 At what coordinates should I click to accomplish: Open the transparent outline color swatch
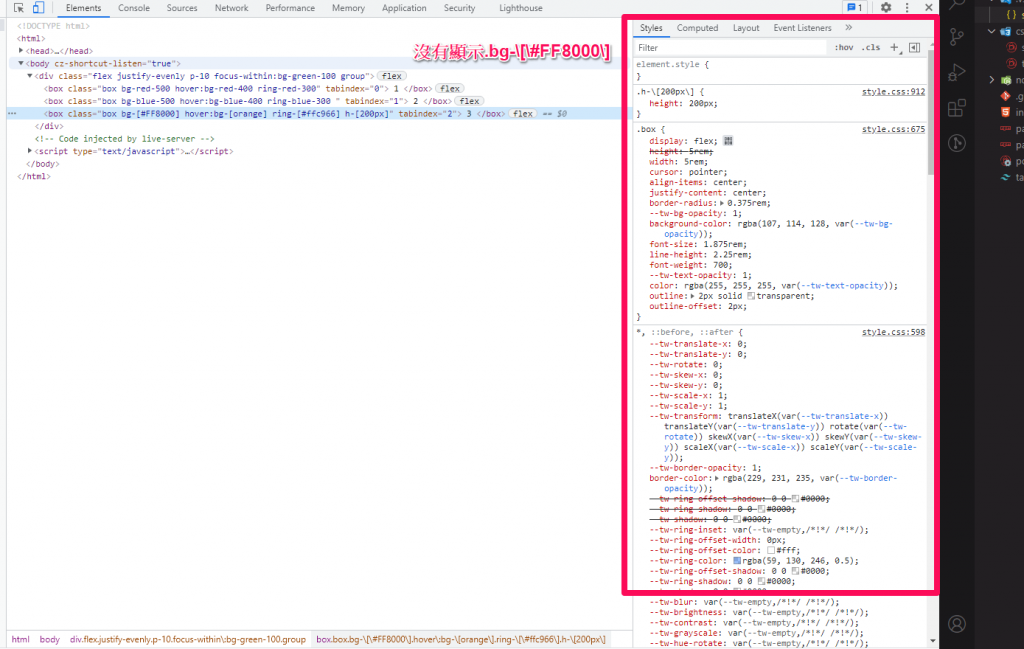click(x=751, y=296)
